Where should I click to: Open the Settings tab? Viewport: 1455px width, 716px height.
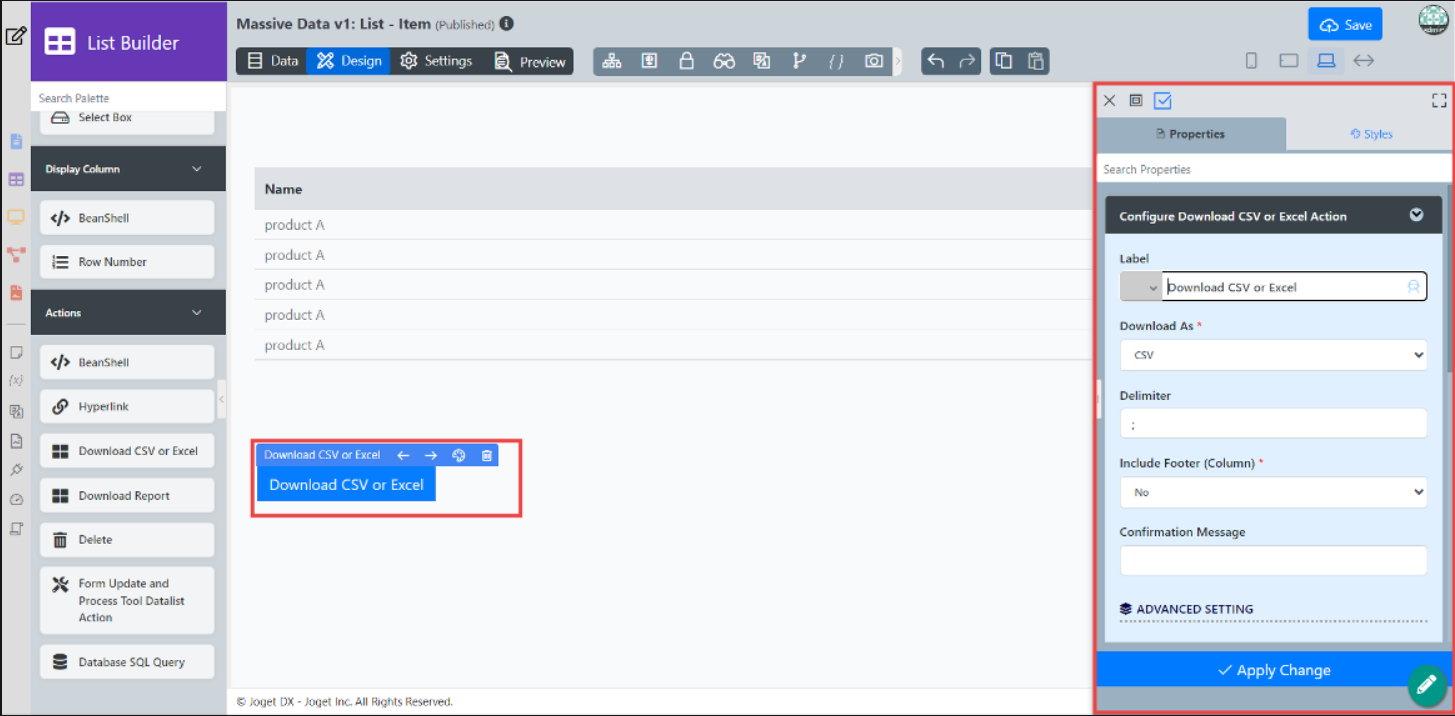(x=436, y=61)
